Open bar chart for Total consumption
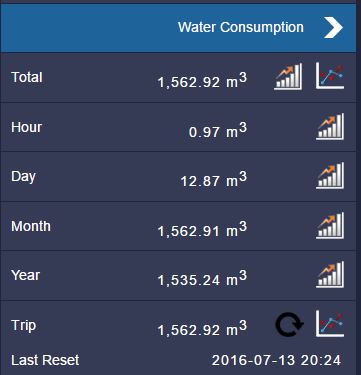The height and width of the screenshot is (375, 361). tap(288, 77)
